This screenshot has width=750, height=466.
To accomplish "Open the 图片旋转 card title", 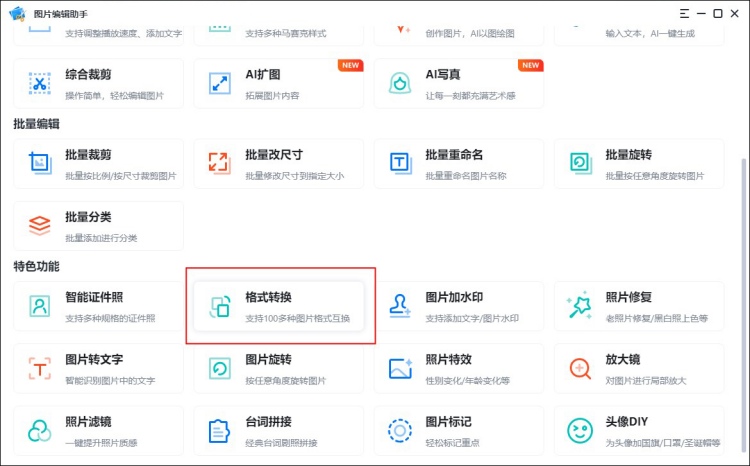I will coord(268,359).
